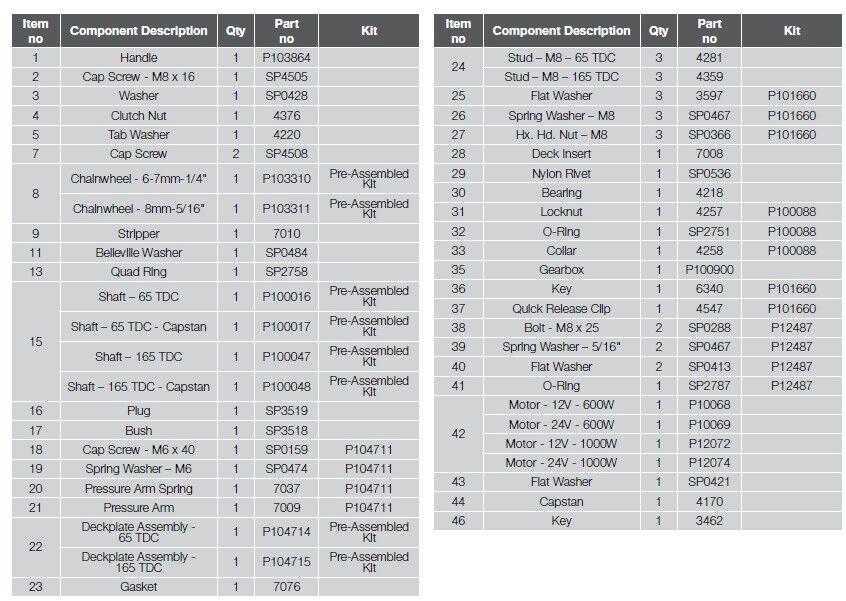Click the Clutch Nut row description

coord(139,116)
